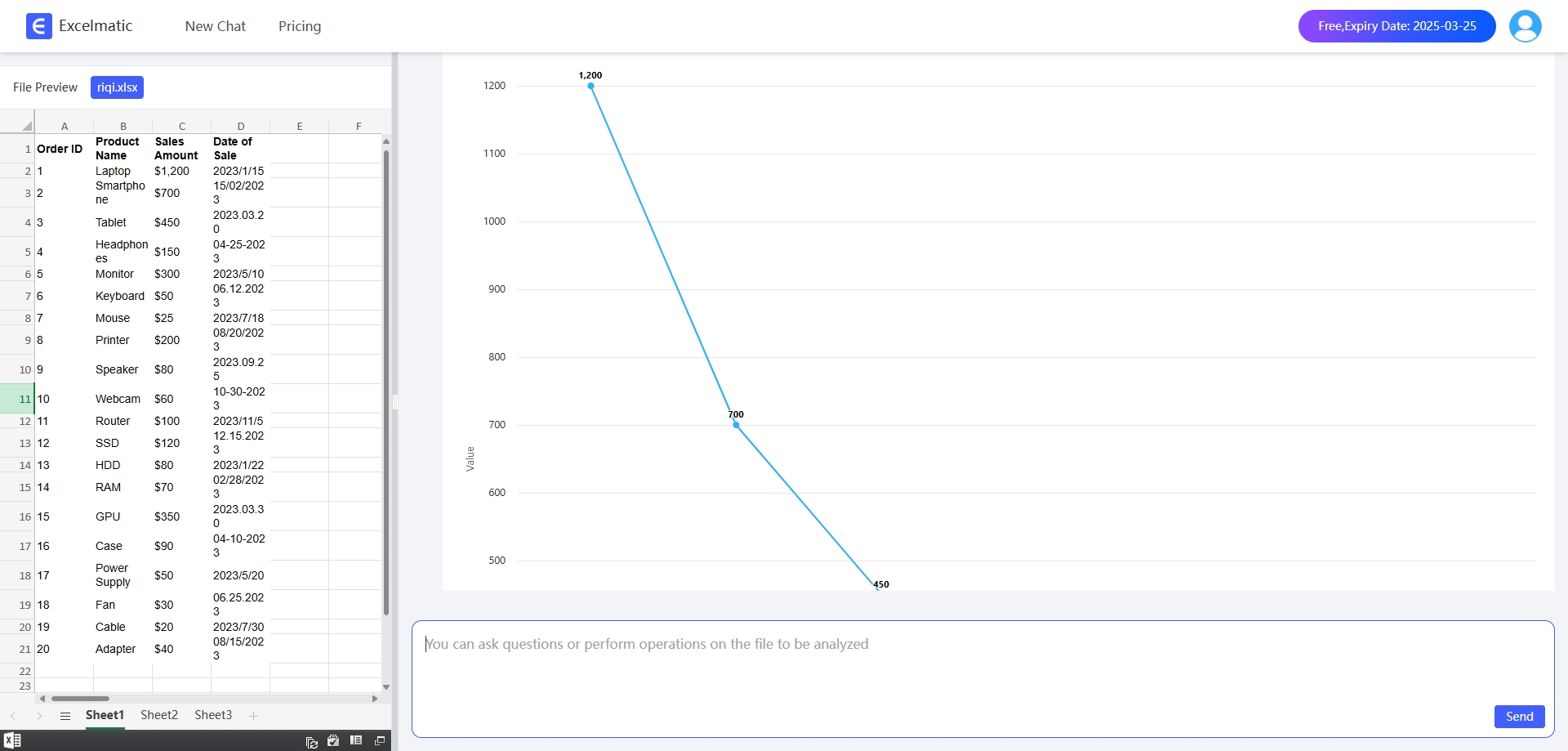Click the 'Keyboard' cell
This screenshot has height=751, width=1568.
(123, 296)
